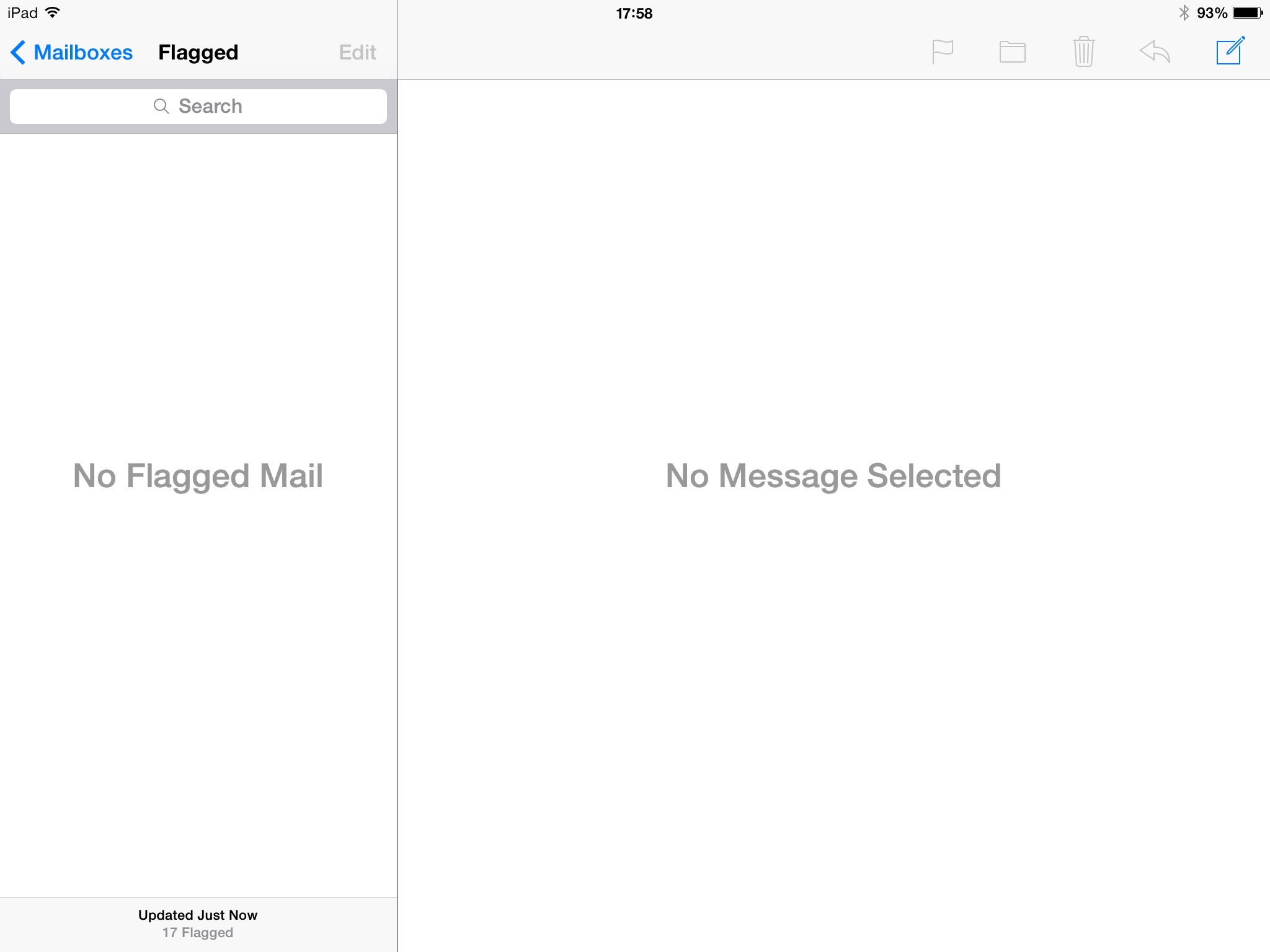Screen dimensions: 1270x952
Task: Tap the 17 Flagged count label
Action: (x=198, y=933)
